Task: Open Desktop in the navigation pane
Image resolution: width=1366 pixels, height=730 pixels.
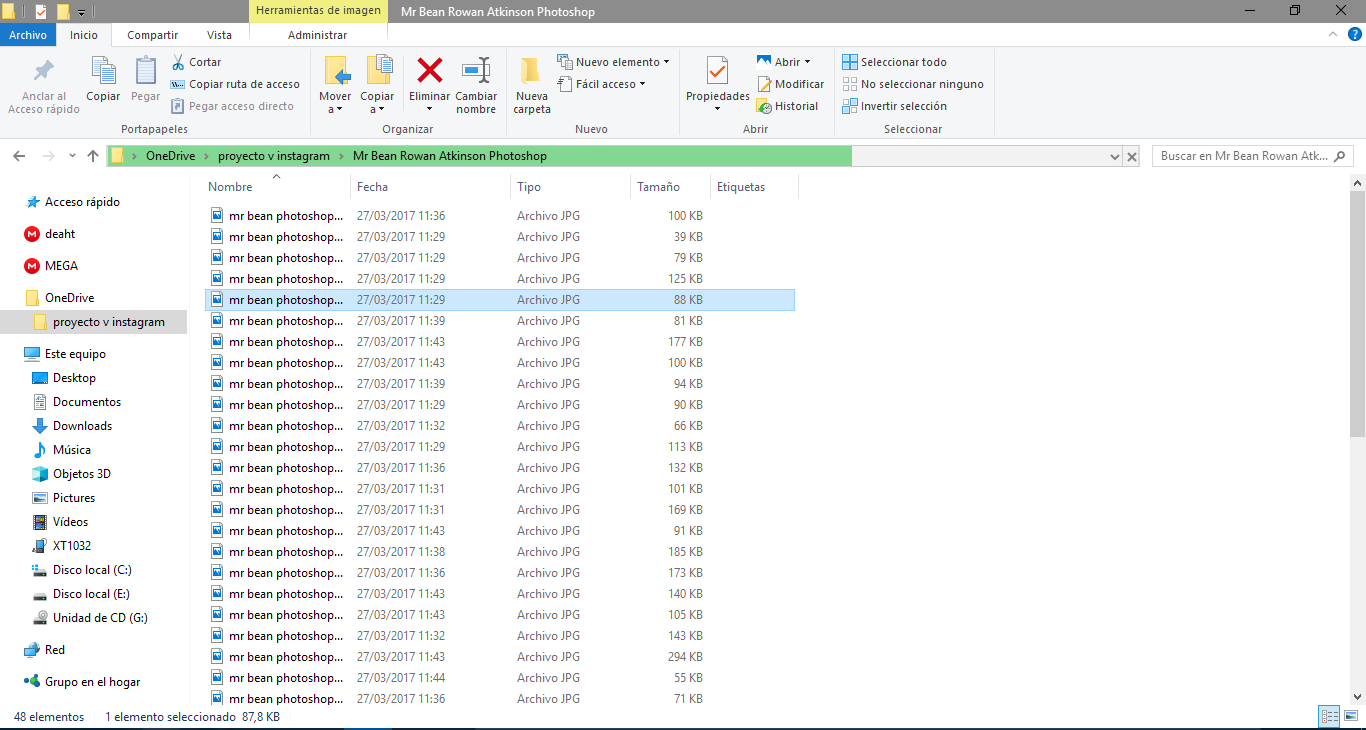Action: pyautogui.click(x=74, y=378)
